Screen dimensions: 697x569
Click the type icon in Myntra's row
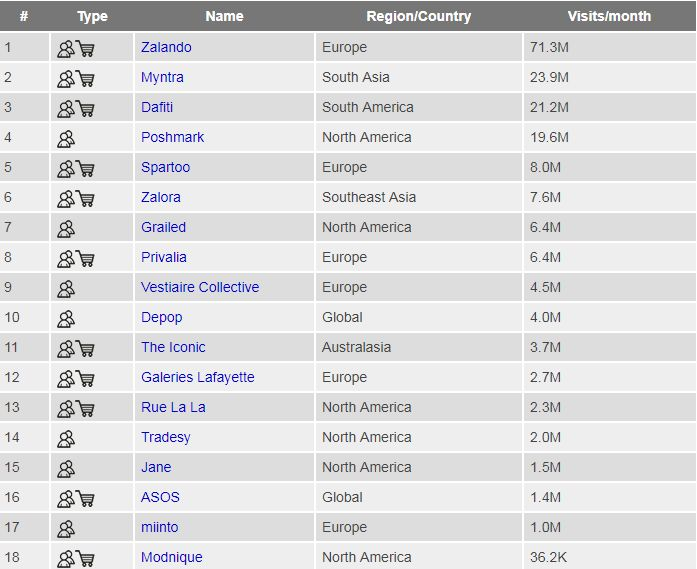click(x=76, y=78)
